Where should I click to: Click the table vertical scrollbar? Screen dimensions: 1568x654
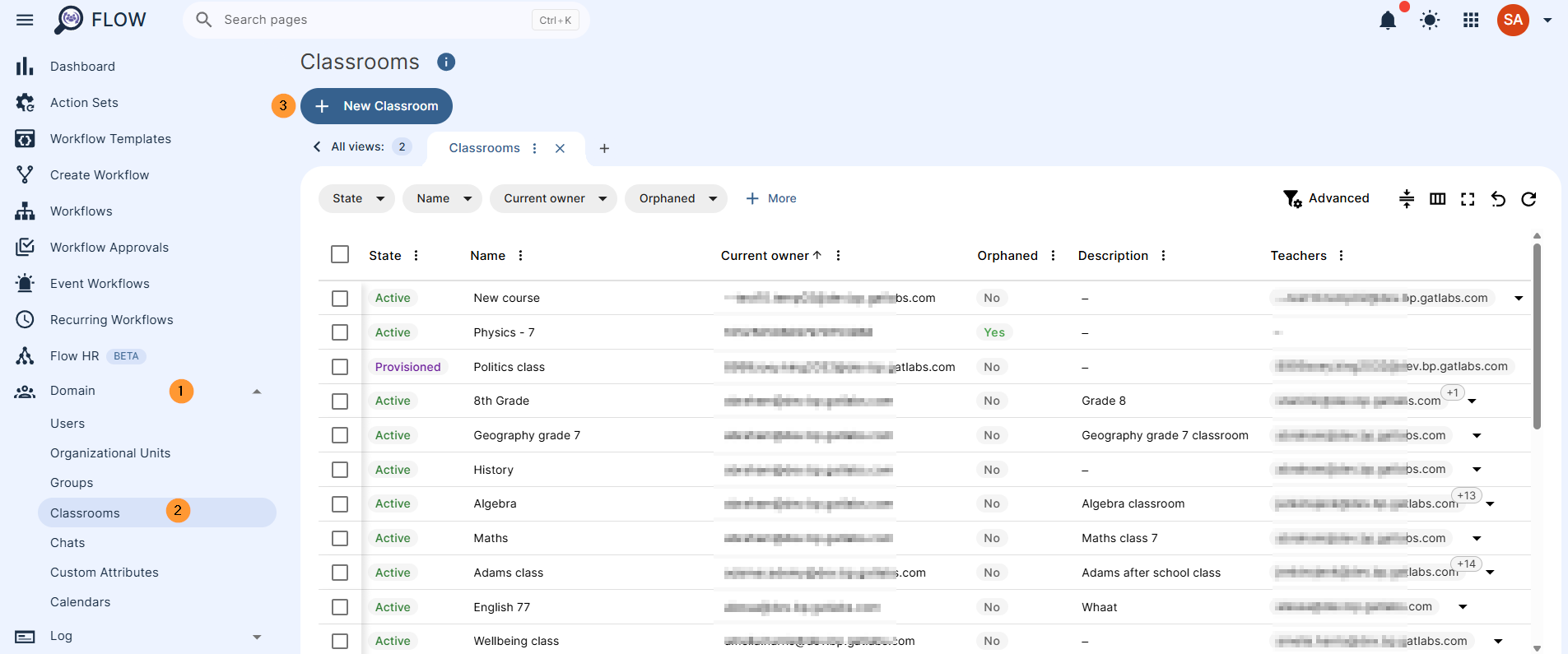coord(1537,336)
